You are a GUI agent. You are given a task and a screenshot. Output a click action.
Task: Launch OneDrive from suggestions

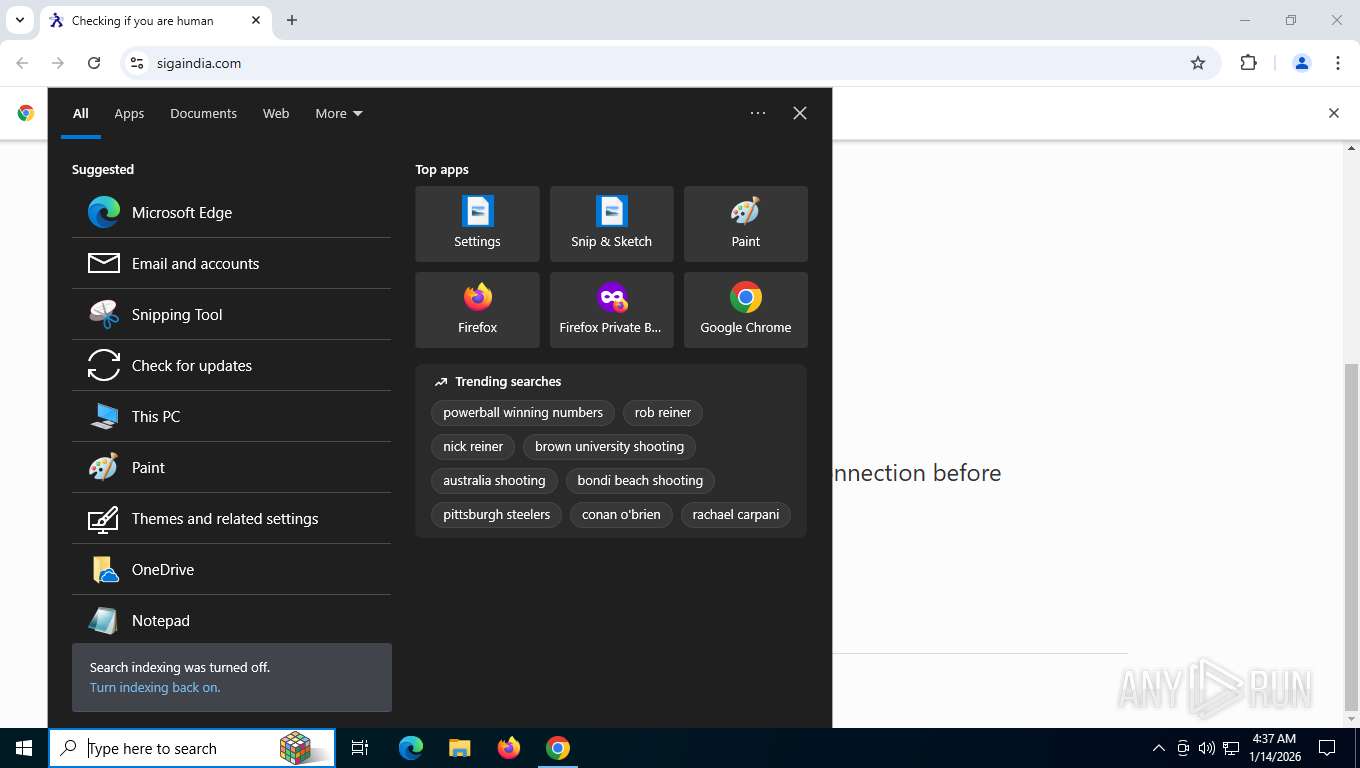[x=231, y=569]
